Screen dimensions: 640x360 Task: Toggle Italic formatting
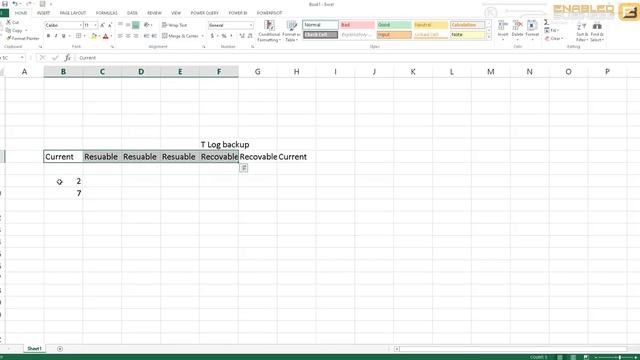56,36
